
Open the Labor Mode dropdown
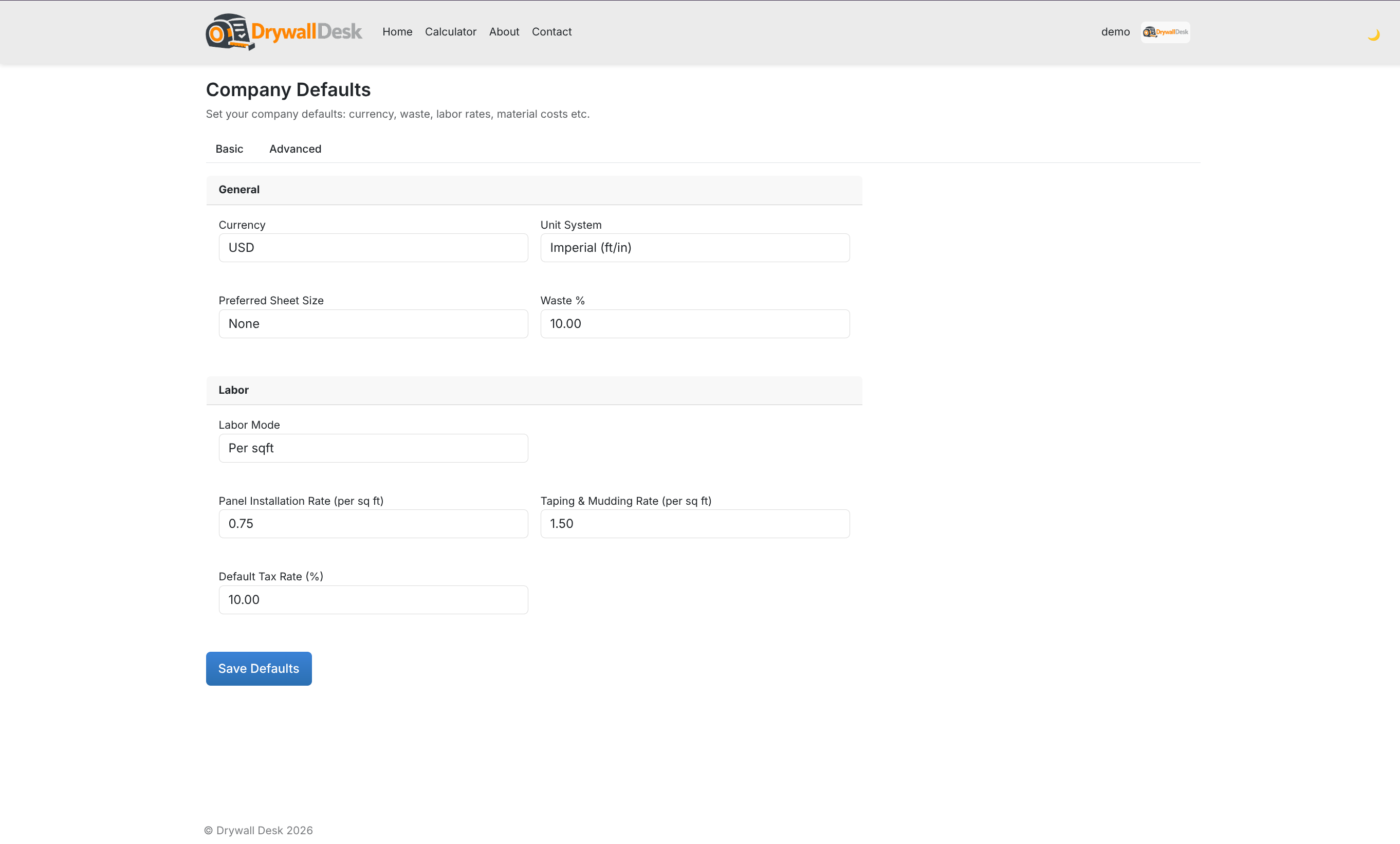(373, 448)
